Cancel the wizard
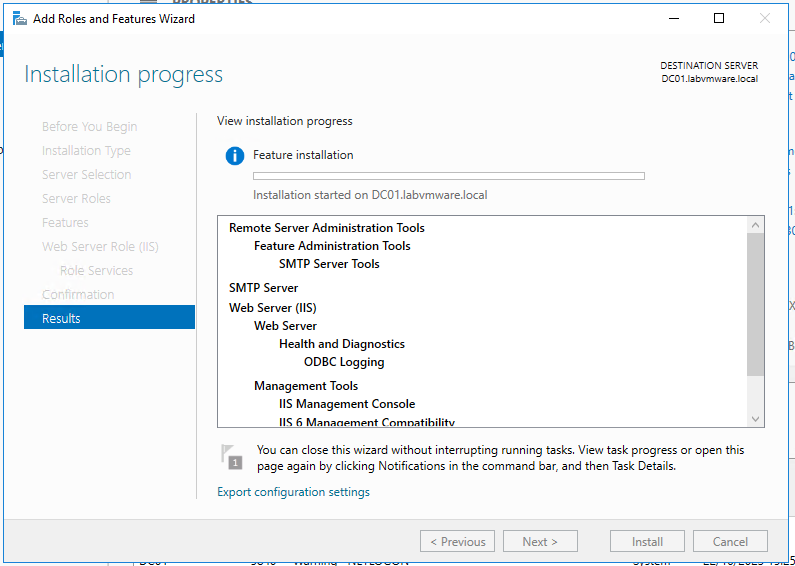Viewport: 795px width, 566px height. tap(730, 542)
